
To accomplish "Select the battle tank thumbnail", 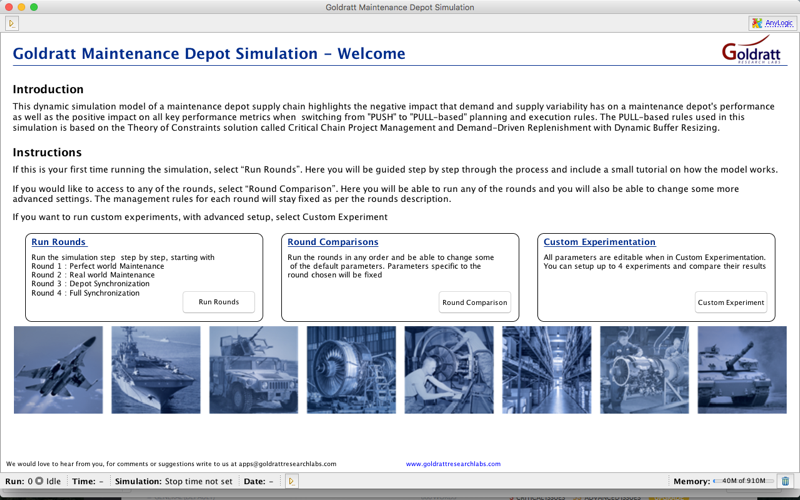I will [742, 370].
